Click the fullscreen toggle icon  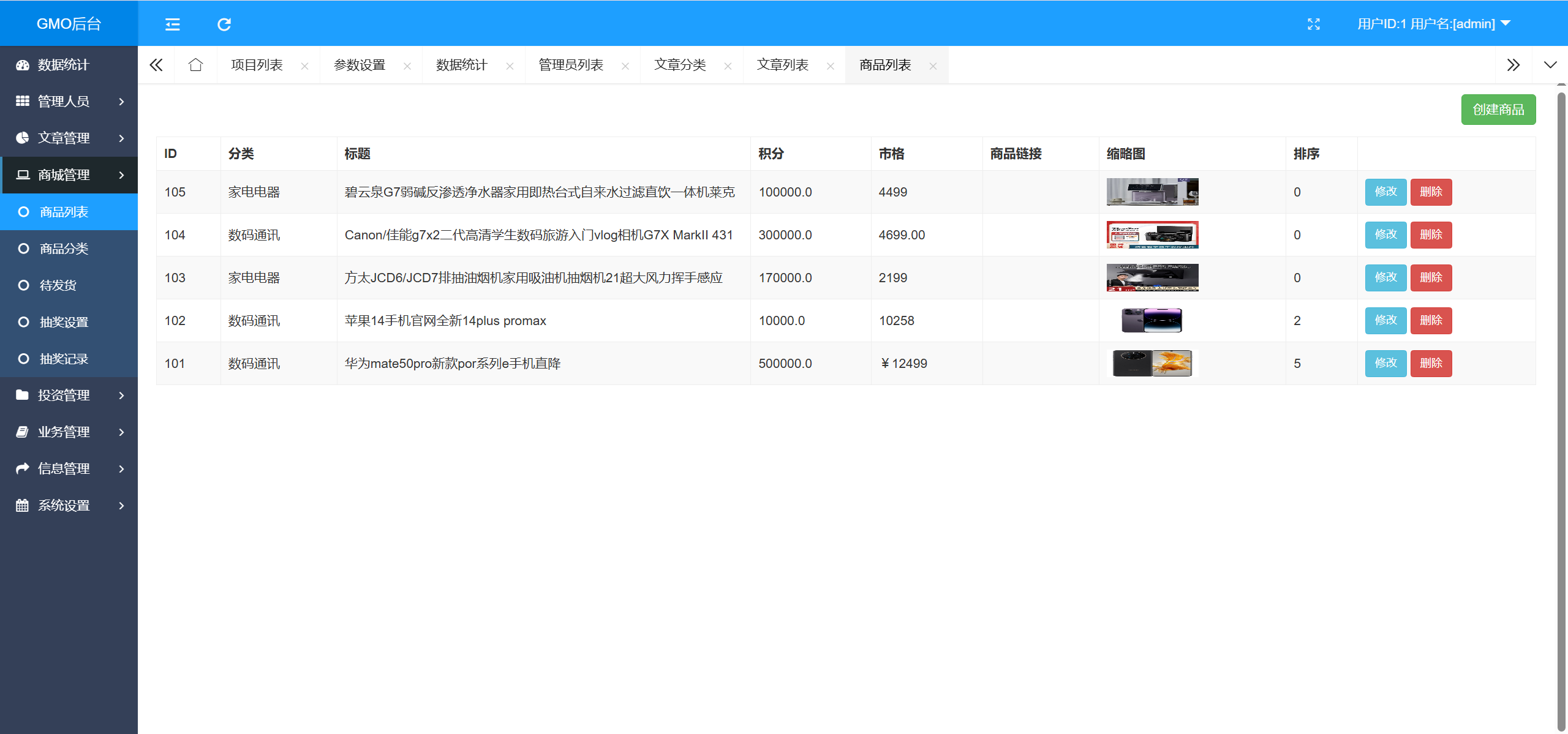tap(1313, 24)
